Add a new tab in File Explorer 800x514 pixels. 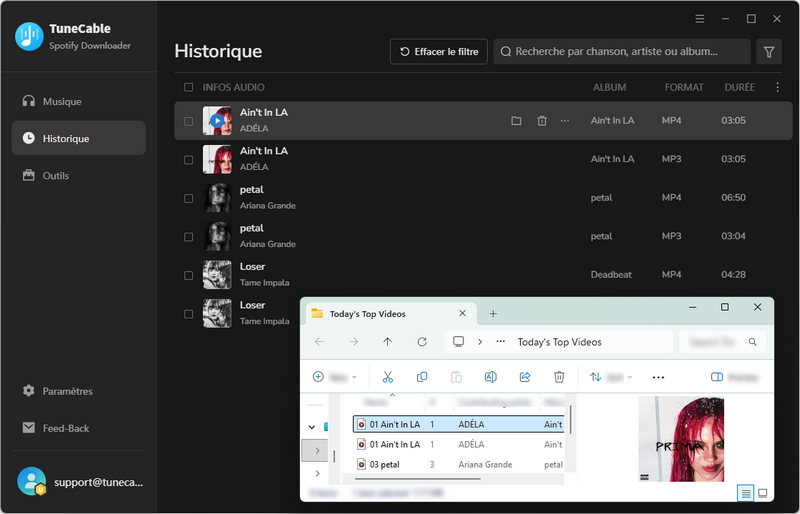[x=493, y=314]
